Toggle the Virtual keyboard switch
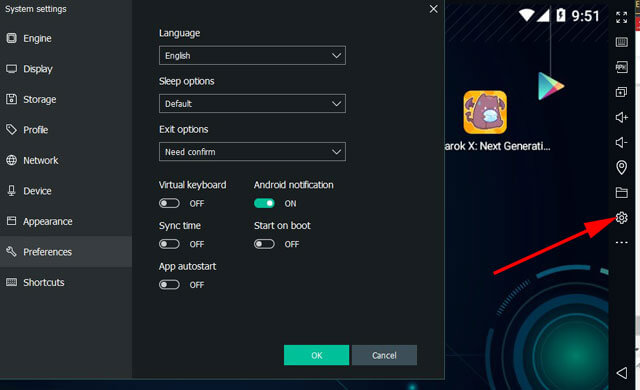Image resolution: width=640 pixels, height=390 pixels. [x=169, y=203]
